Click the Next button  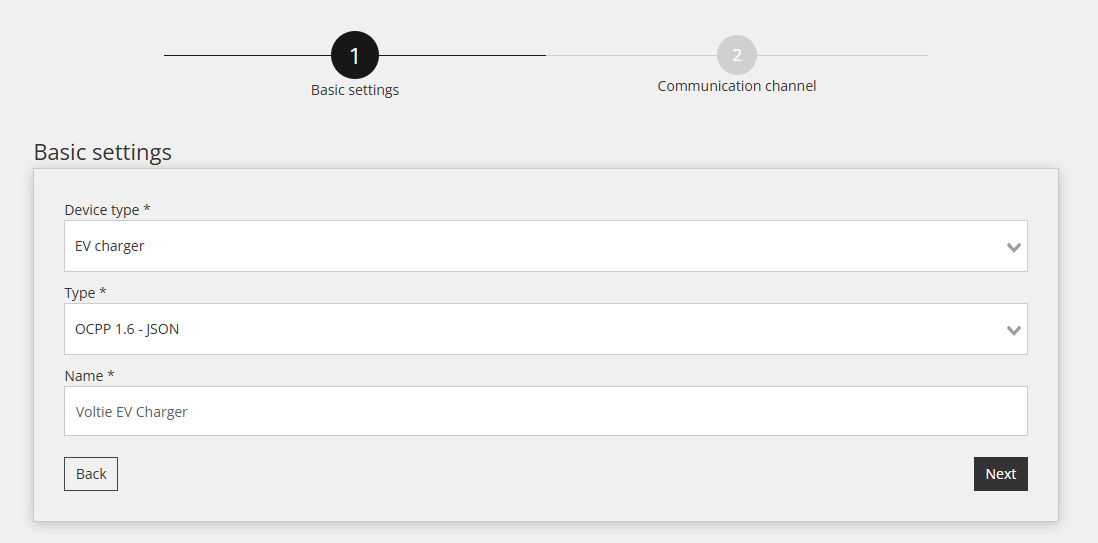1000,474
